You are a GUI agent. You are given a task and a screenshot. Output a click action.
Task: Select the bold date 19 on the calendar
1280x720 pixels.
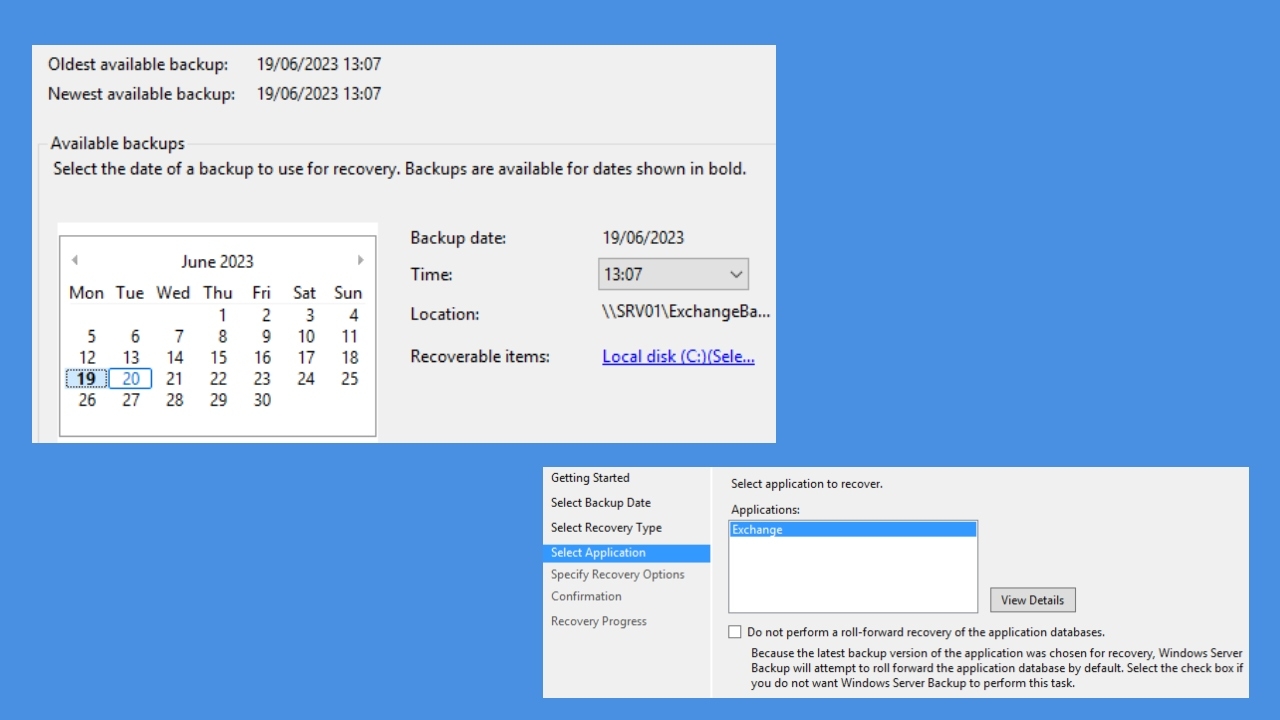point(86,378)
